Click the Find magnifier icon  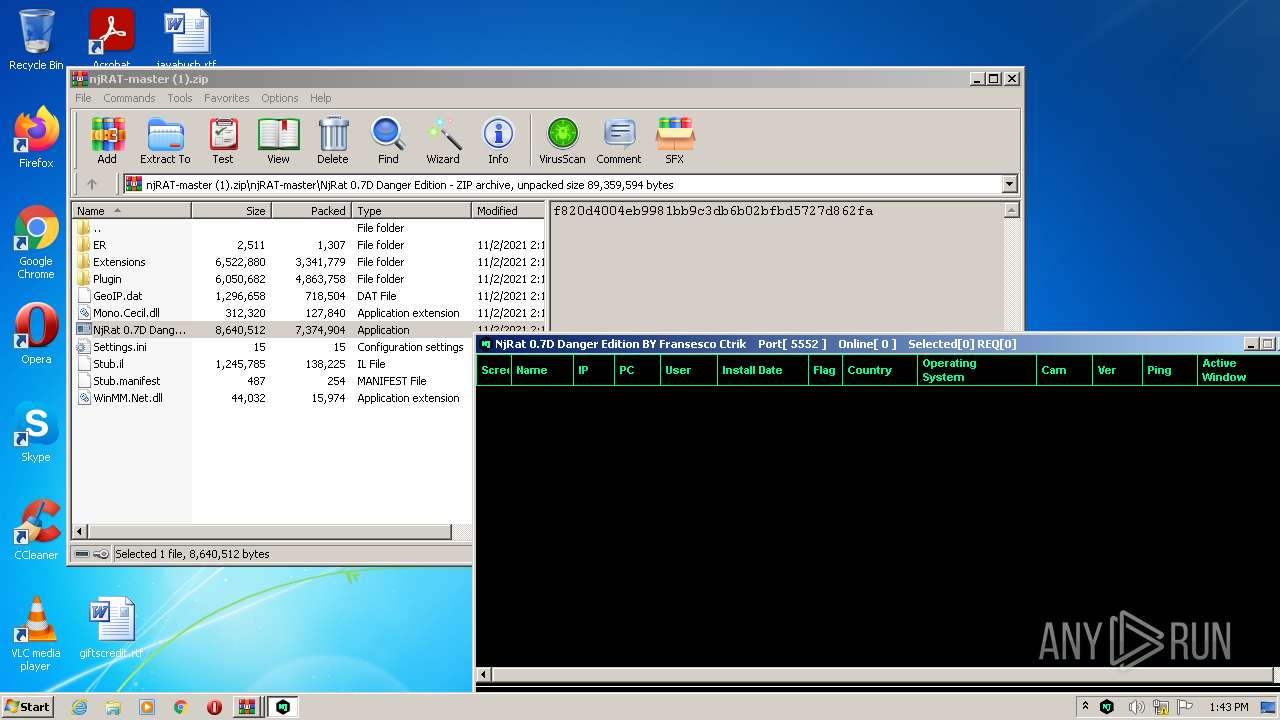point(388,140)
